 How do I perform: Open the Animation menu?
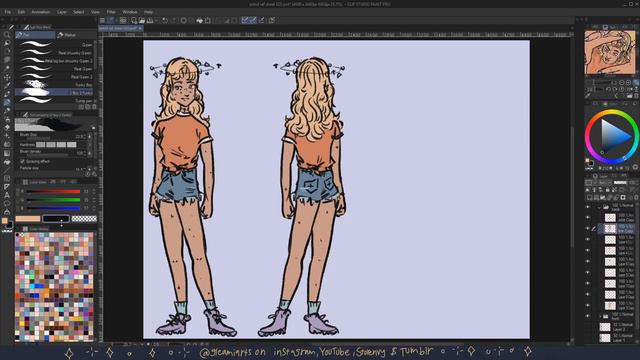[x=41, y=12]
